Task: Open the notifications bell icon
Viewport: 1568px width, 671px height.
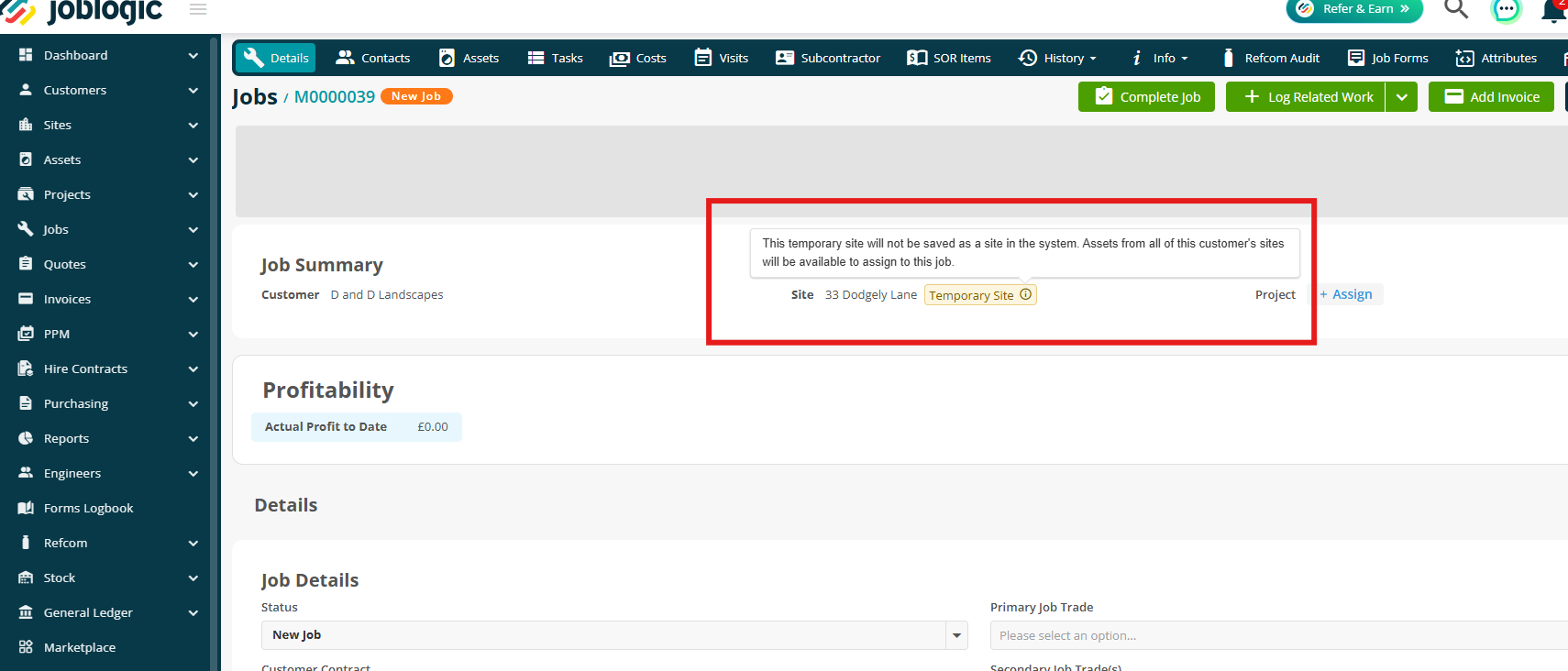Action: point(1554,10)
